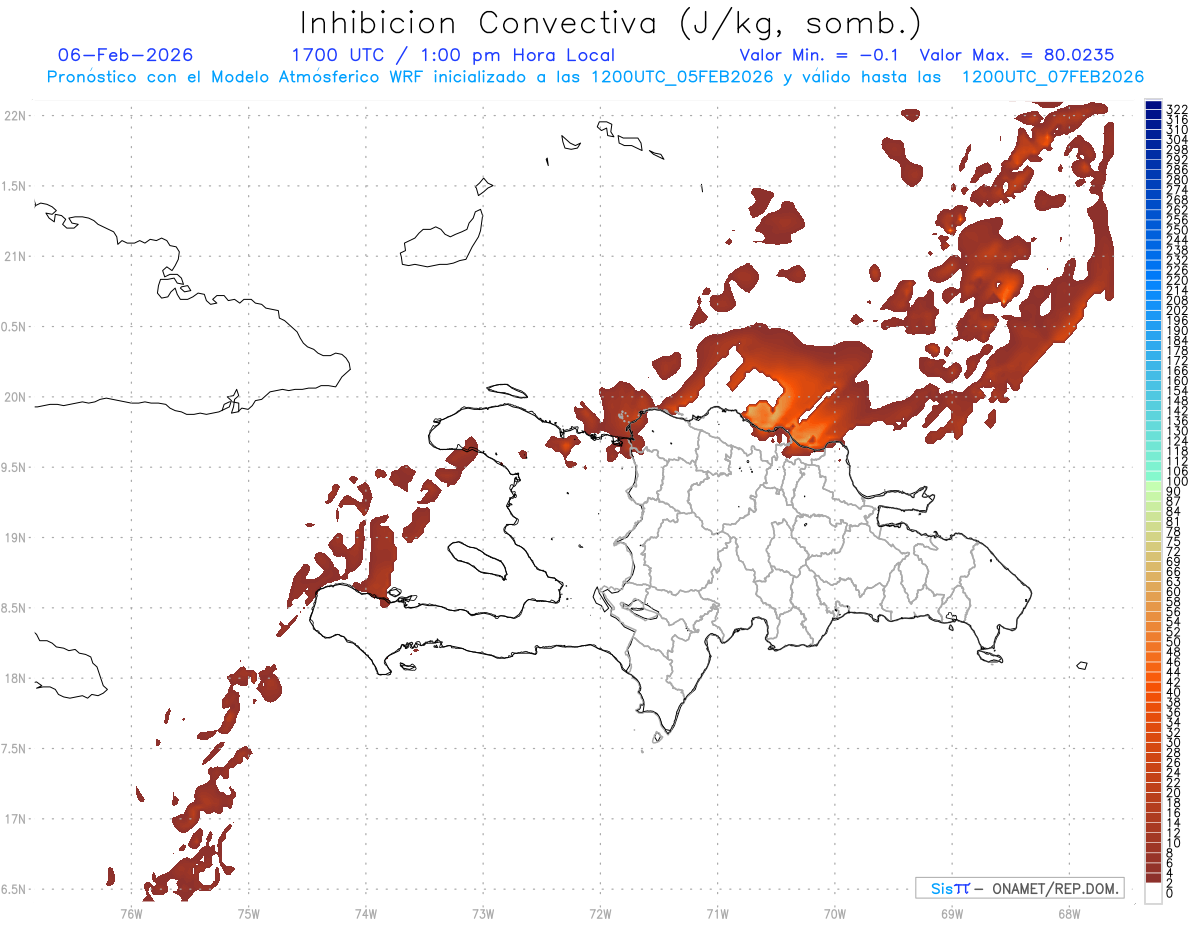Click the white colorbar swatch beside 0
Image resolution: width=1200 pixels, height=927 pixels.
[1153, 893]
